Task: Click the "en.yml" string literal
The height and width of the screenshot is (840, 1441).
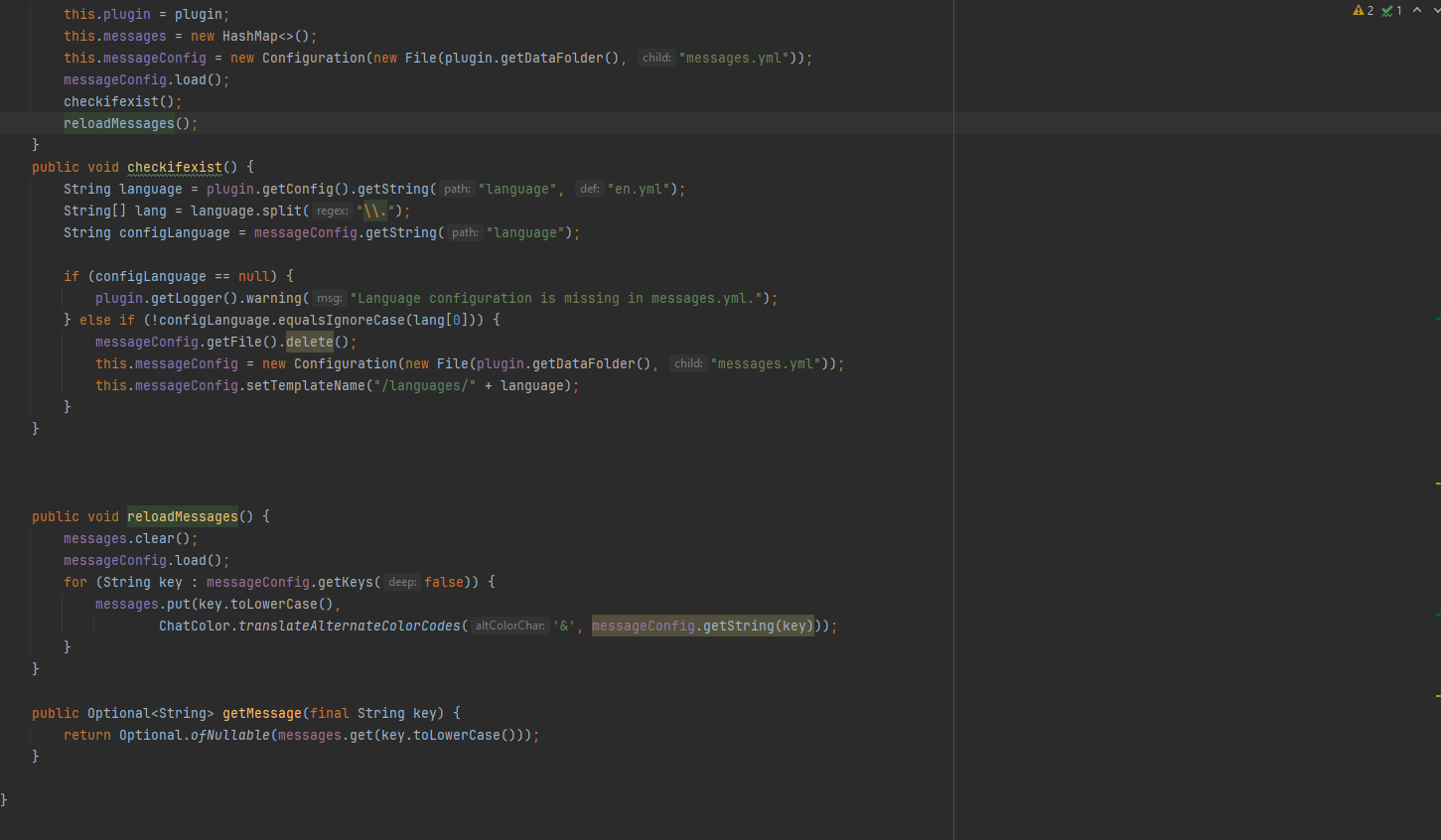Action: [640, 189]
